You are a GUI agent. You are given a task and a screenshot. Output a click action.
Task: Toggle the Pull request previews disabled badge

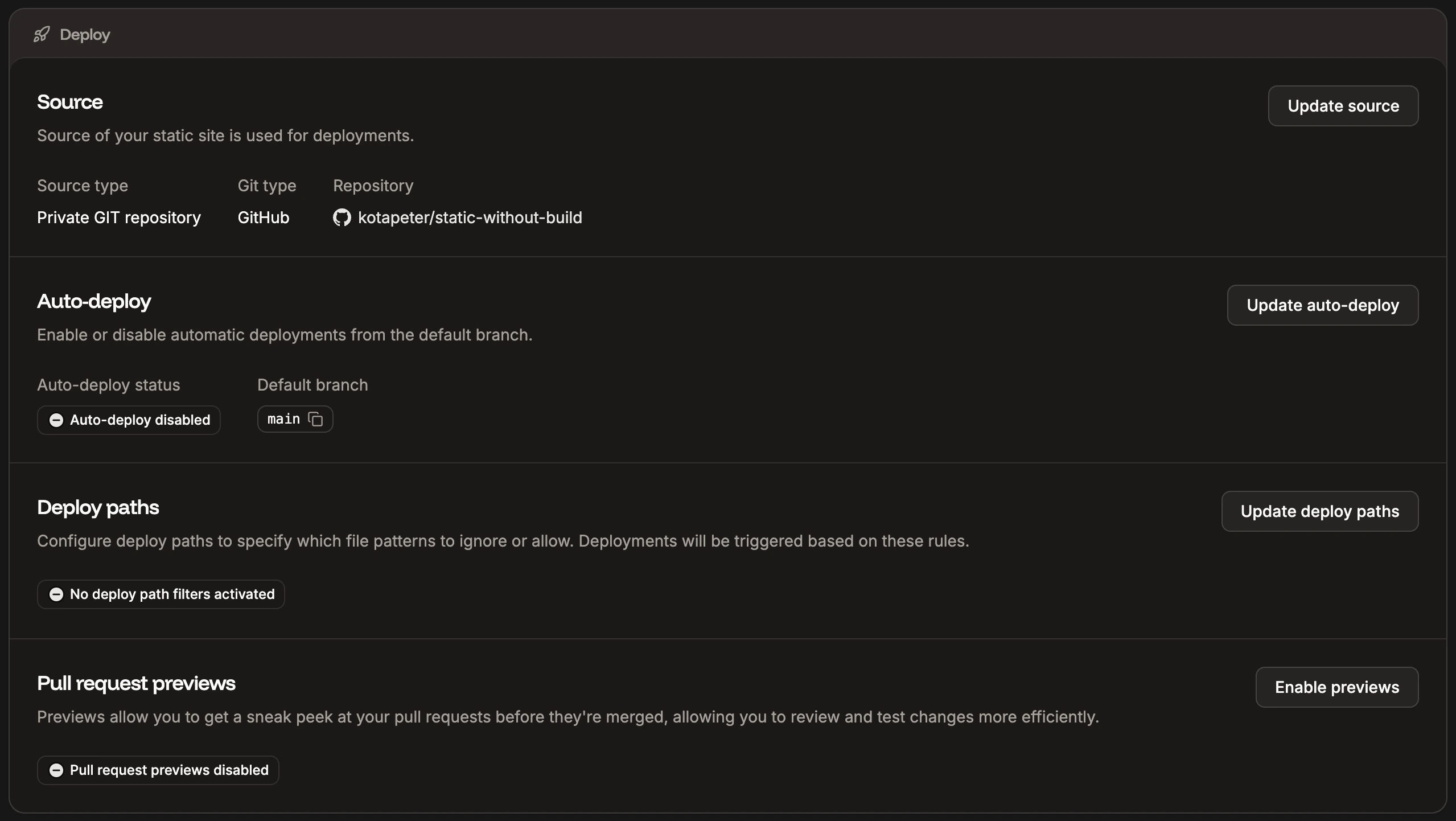pos(158,770)
